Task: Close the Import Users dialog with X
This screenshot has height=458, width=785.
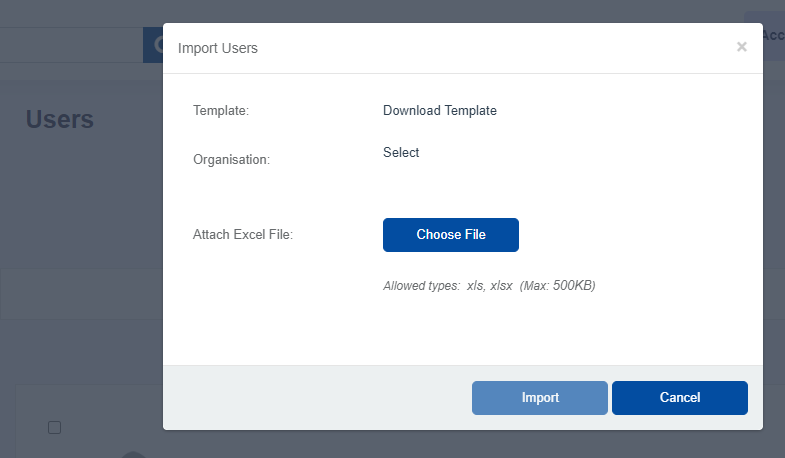Action: pos(741,47)
